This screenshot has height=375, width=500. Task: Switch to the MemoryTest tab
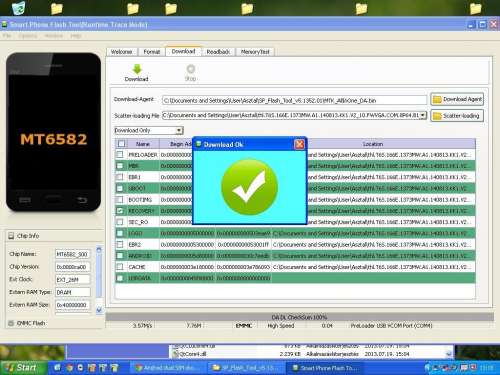pyautogui.click(x=255, y=52)
